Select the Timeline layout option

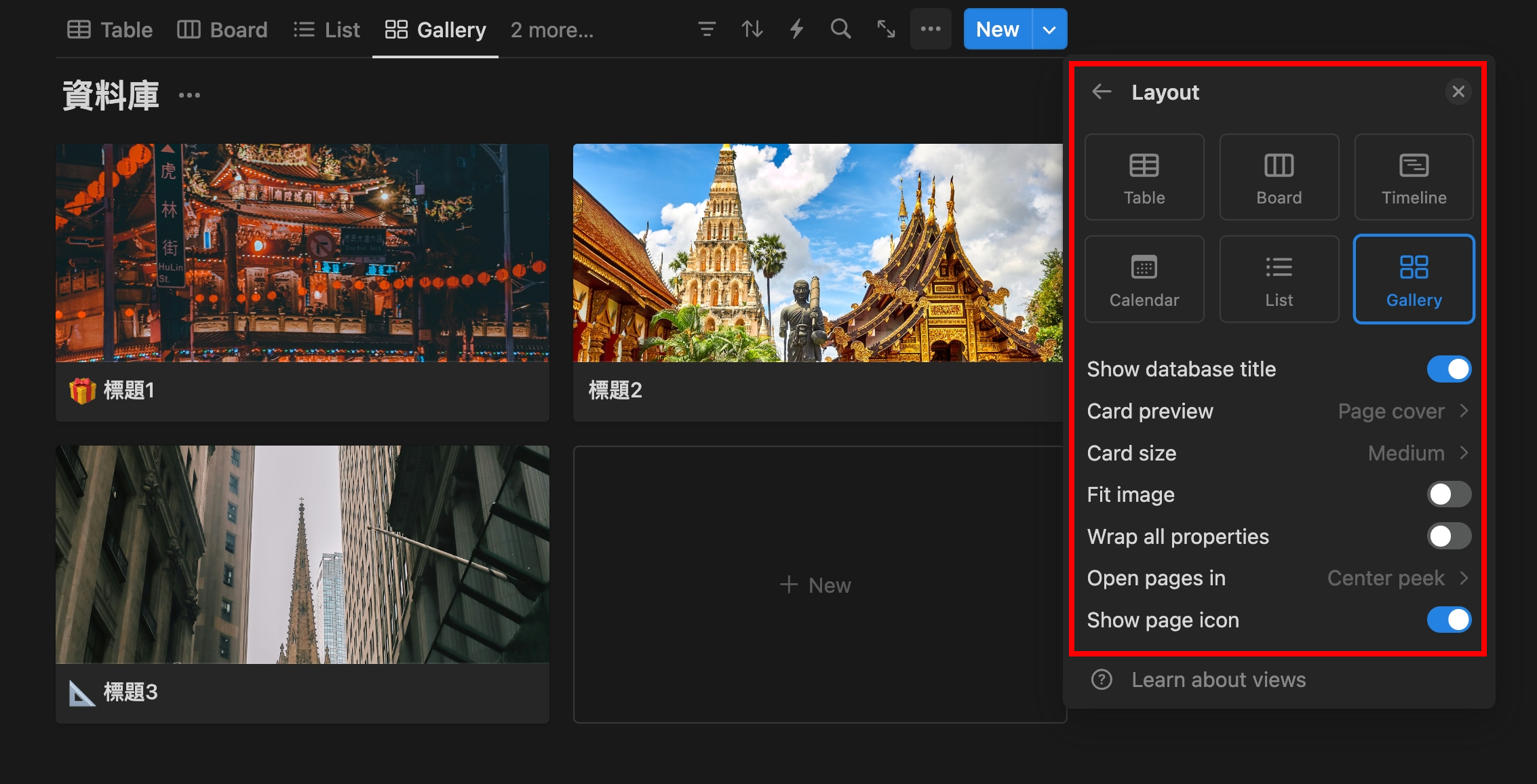[x=1414, y=178]
